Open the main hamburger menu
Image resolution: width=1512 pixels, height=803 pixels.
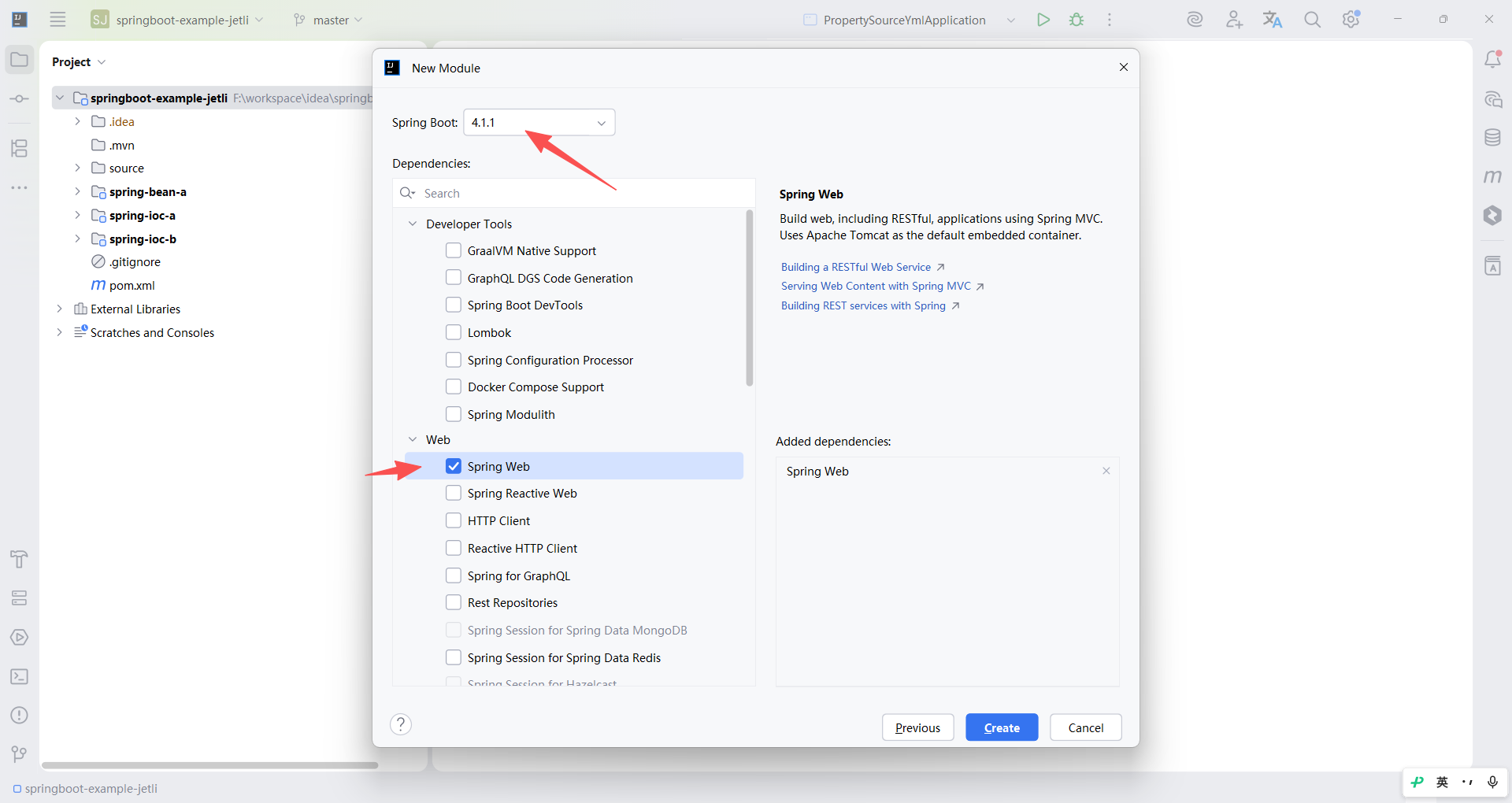click(x=57, y=20)
